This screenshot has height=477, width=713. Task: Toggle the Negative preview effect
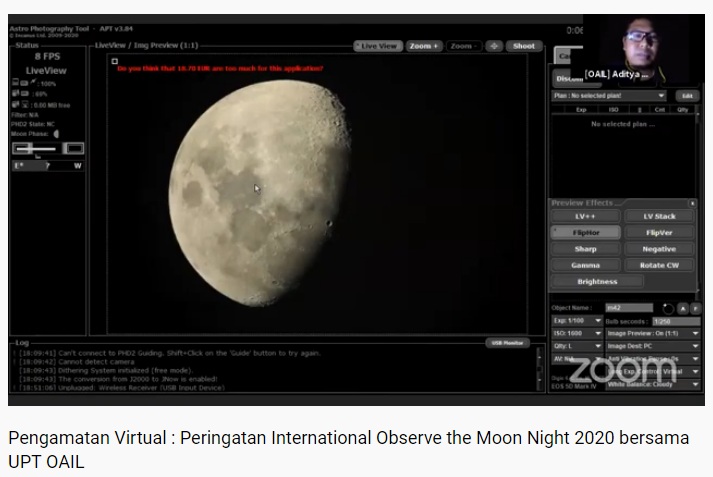point(659,249)
